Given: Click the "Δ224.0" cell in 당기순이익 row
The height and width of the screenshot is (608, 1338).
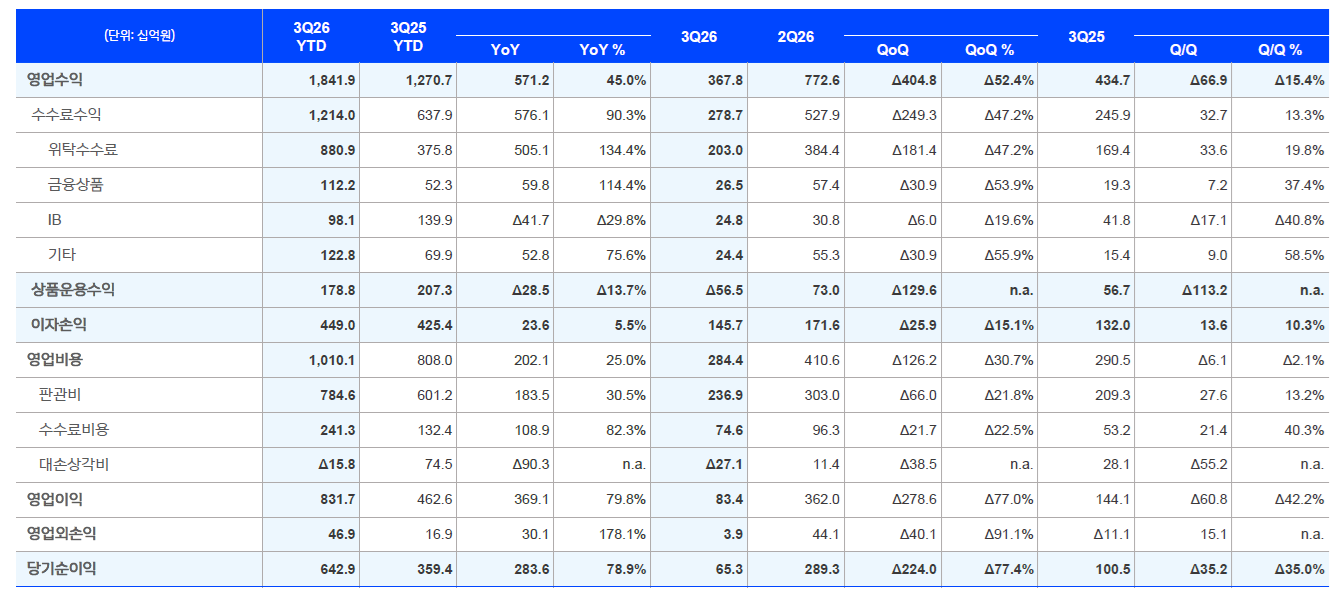Looking at the screenshot, I should point(915,569).
